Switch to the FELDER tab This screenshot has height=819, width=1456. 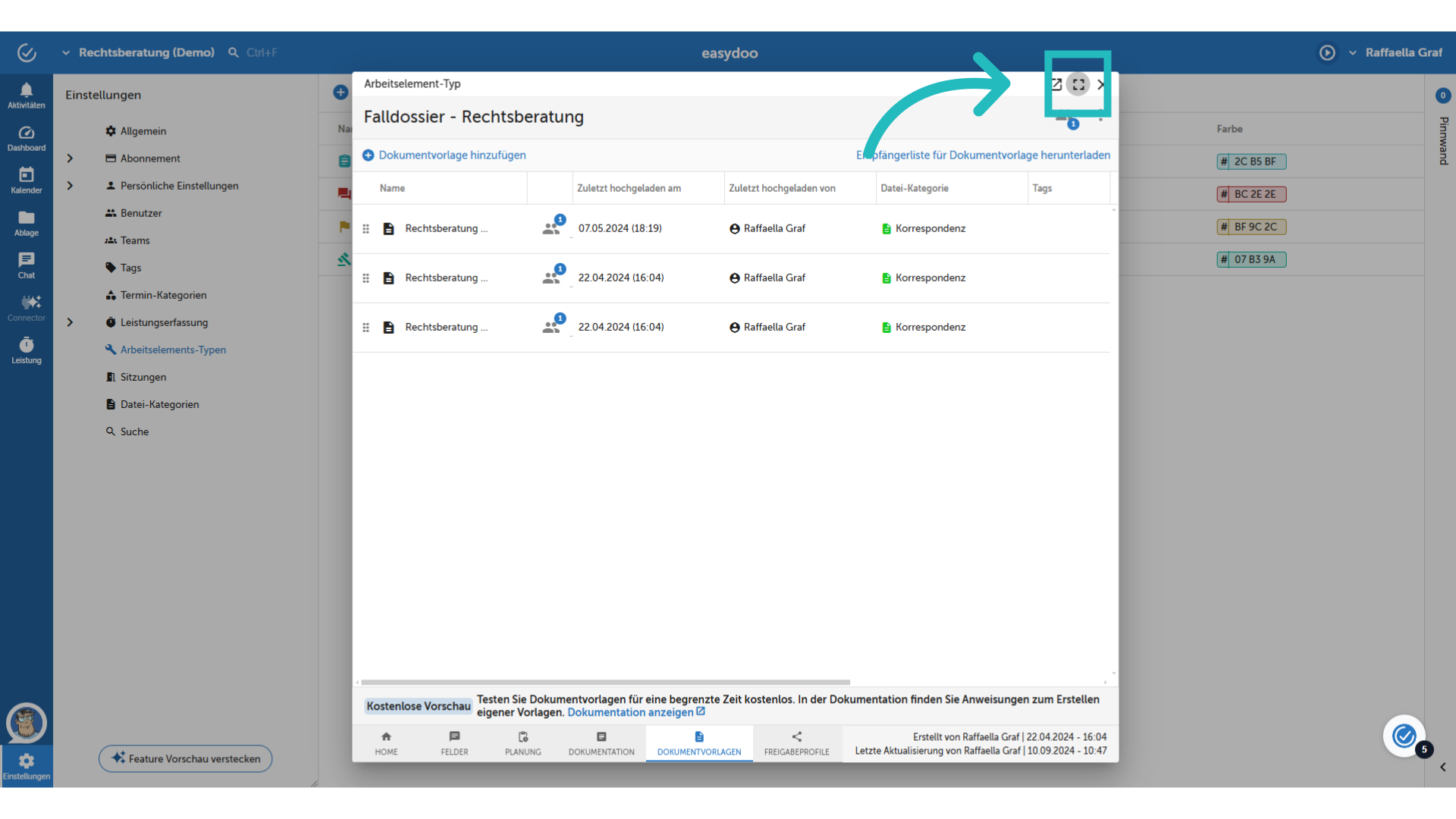454,743
